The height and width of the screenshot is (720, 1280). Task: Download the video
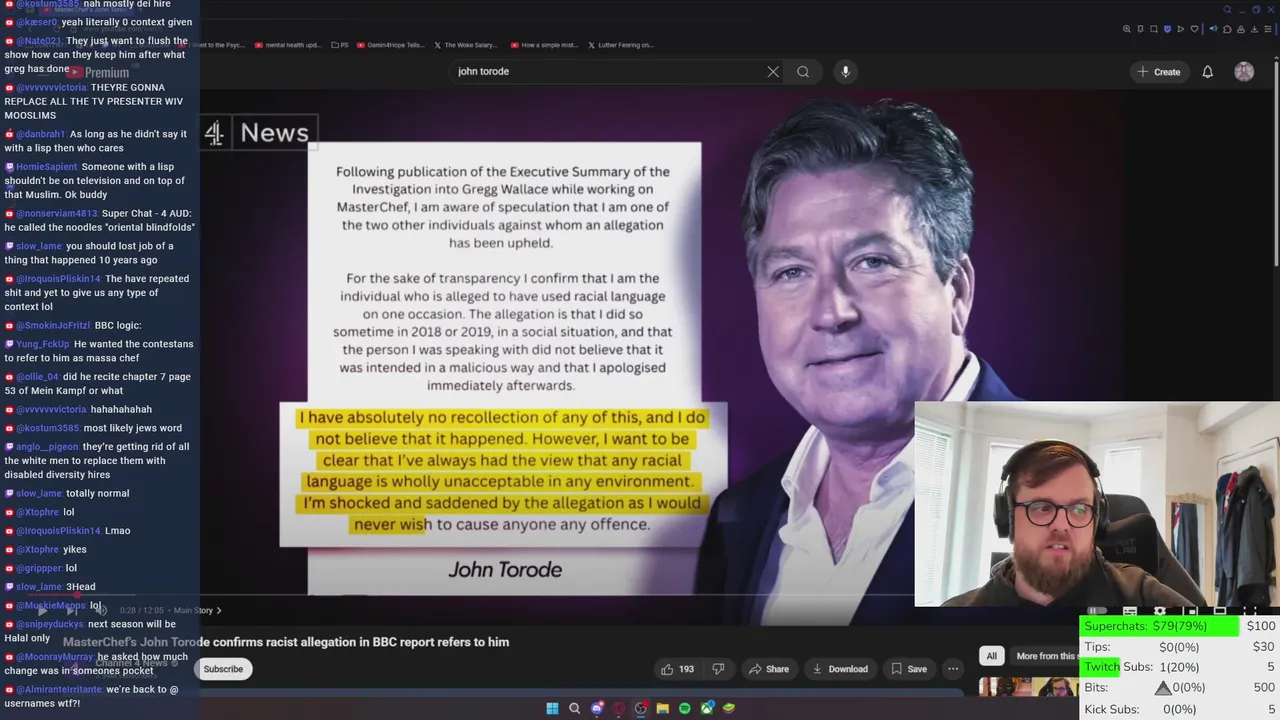point(840,669)
